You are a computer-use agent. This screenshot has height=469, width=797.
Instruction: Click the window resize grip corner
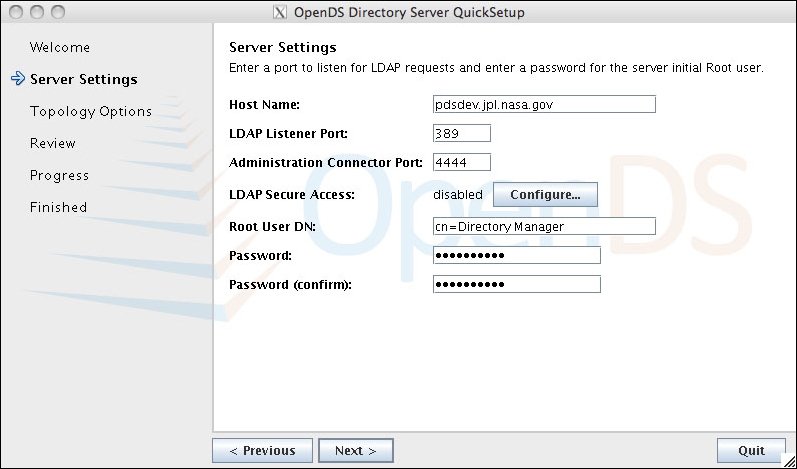[x=789, y=461]
